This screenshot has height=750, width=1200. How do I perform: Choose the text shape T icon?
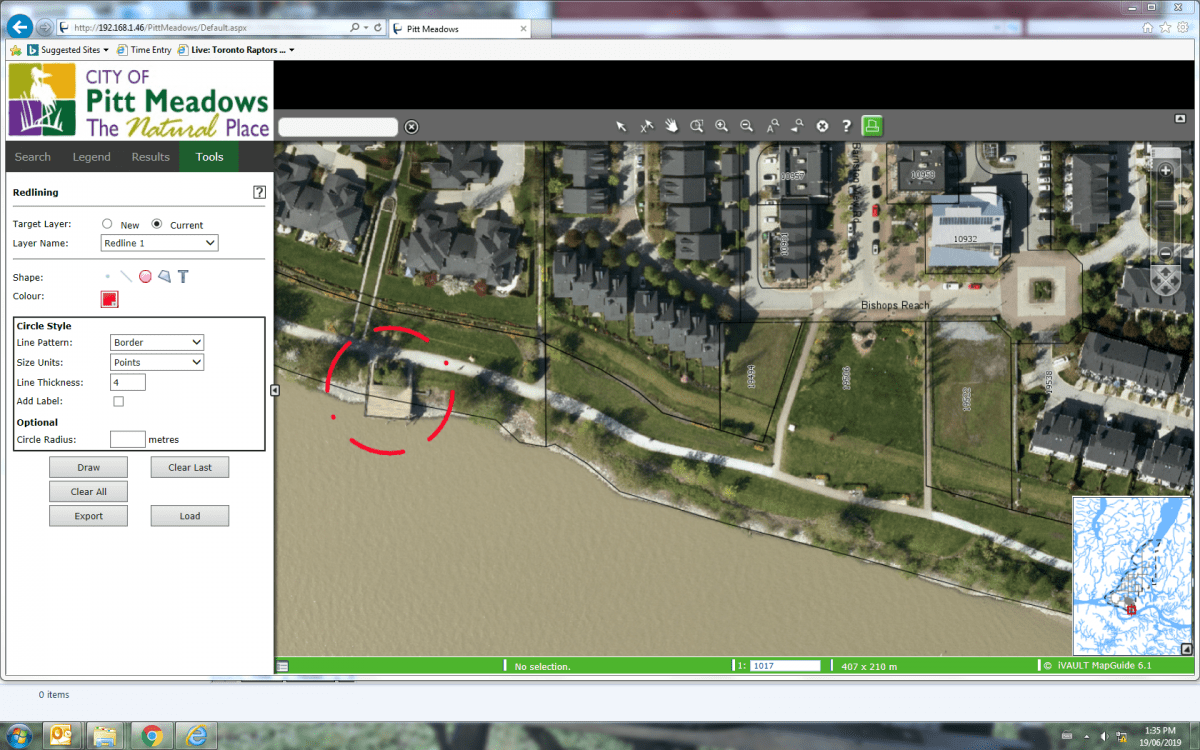point(183,277)
